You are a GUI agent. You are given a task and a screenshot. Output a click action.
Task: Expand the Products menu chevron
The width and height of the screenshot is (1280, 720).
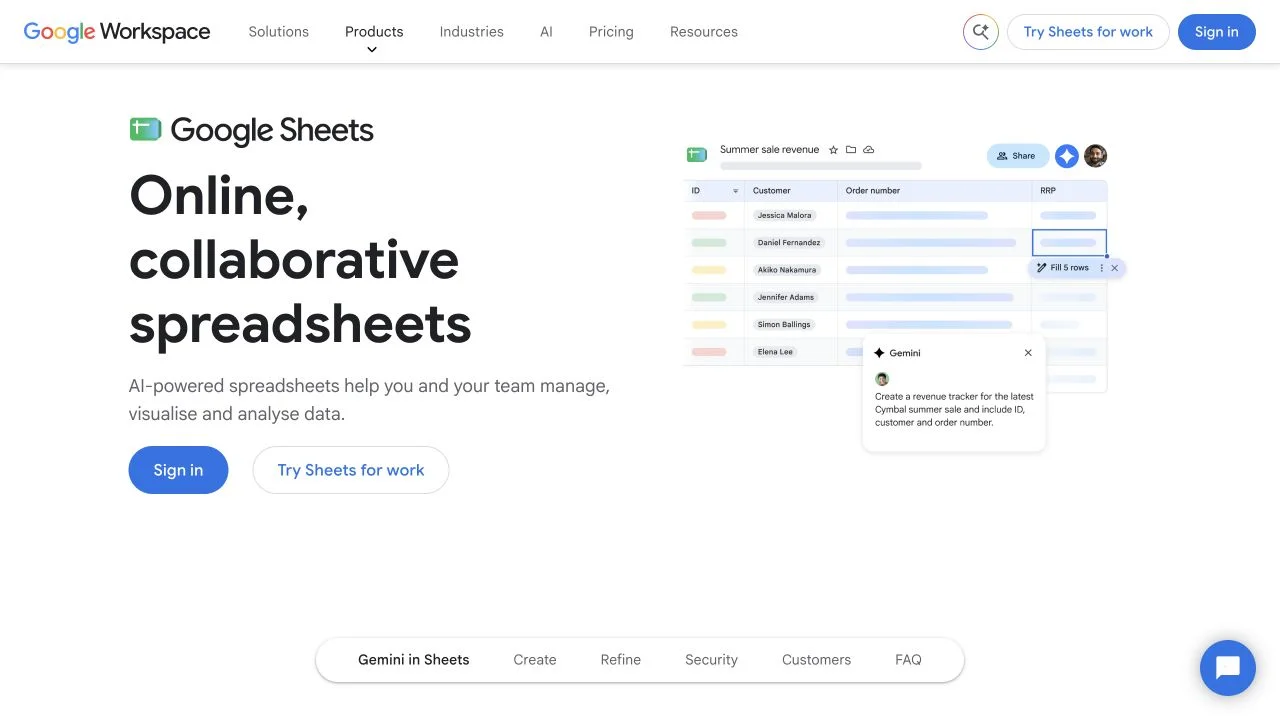372,49
